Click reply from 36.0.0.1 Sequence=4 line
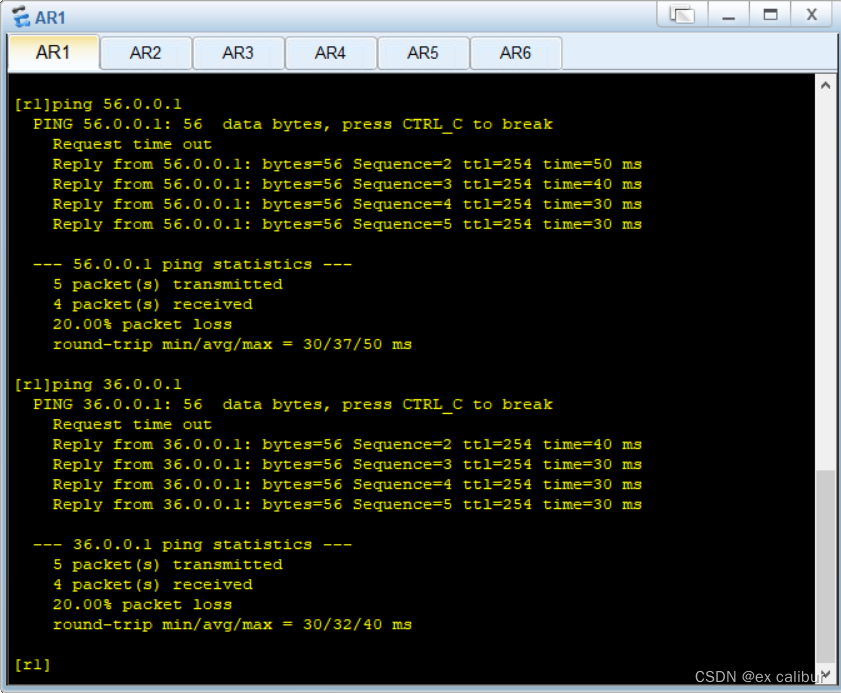Screen dimensions: 841x693 (x=347, y=484)
